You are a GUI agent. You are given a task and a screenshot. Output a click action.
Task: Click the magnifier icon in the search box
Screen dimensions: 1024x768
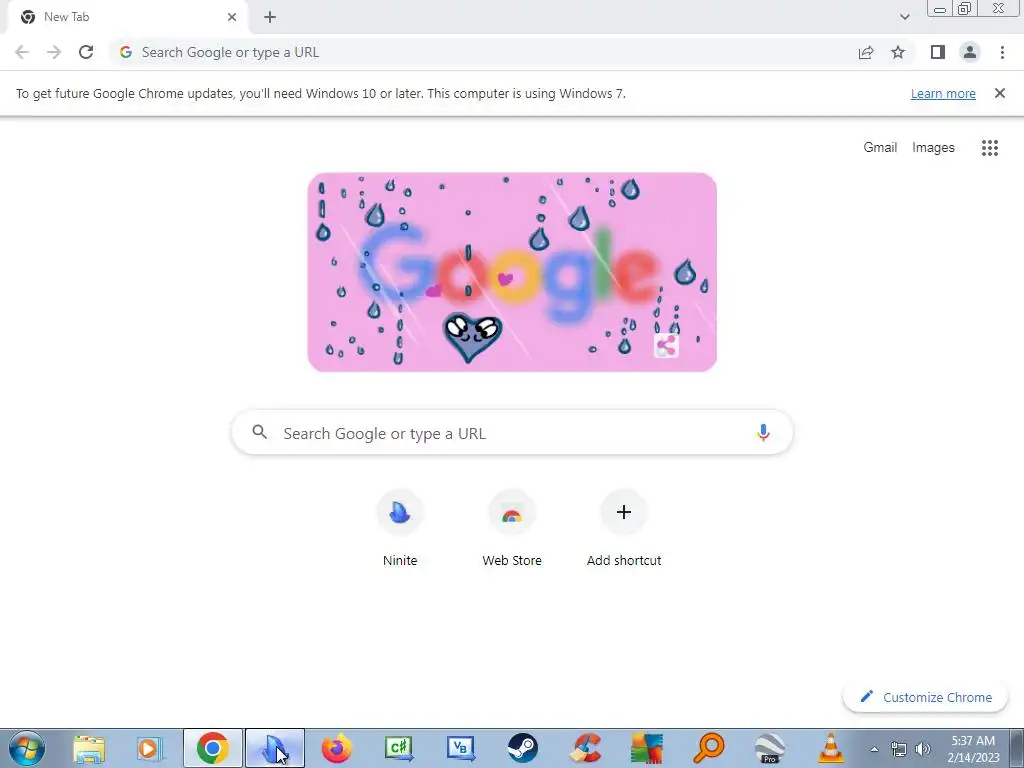click(x=259, y=432)
